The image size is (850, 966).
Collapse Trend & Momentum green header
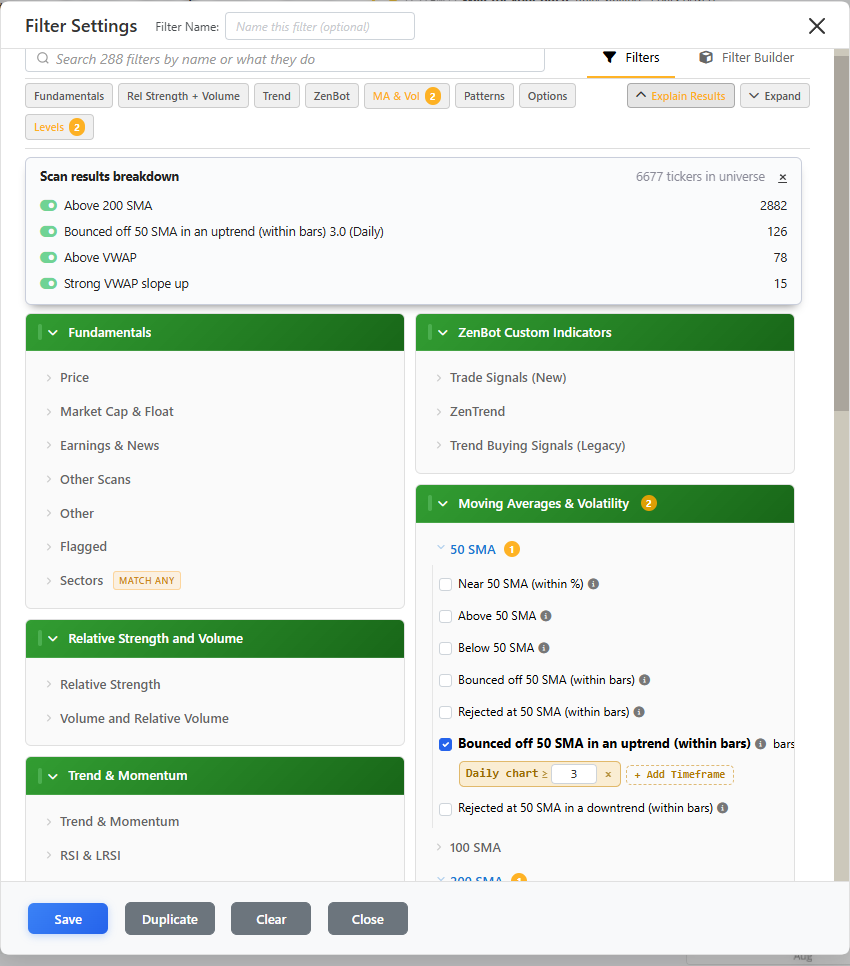215,776
